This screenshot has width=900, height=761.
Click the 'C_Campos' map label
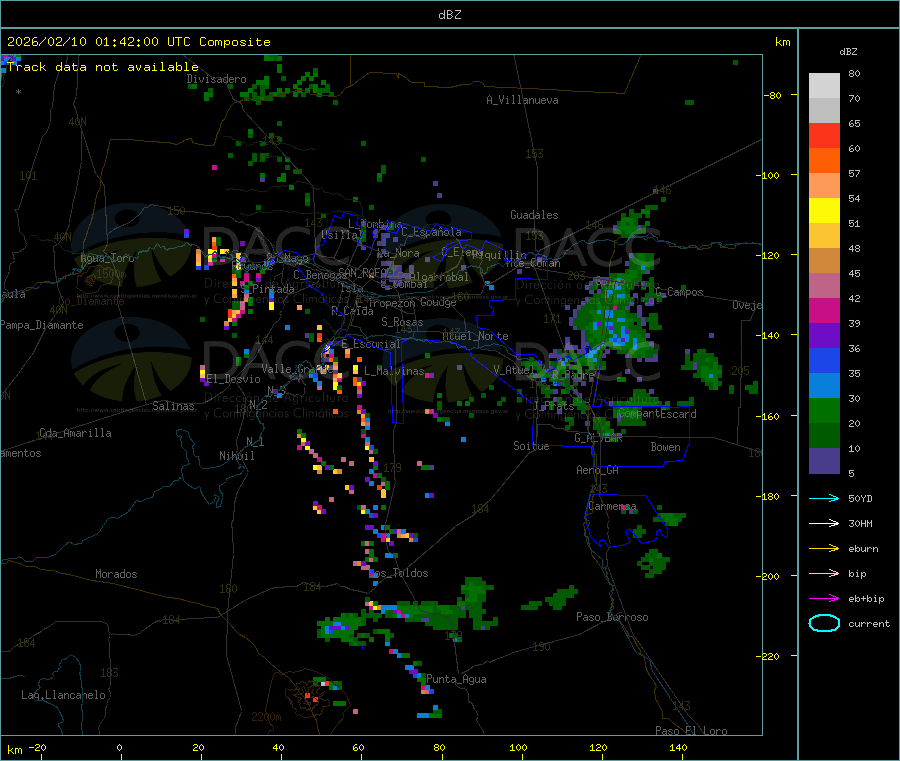pos(679,292)
